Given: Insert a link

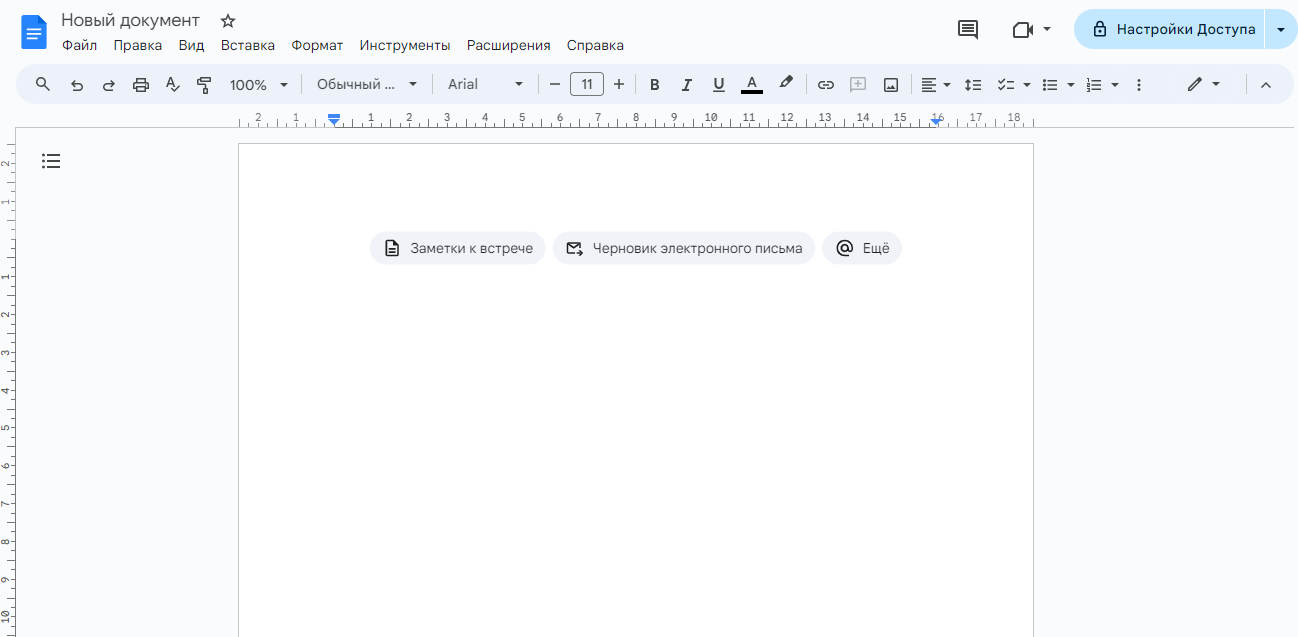Looking at the screenshot, I should coord(826,84).
